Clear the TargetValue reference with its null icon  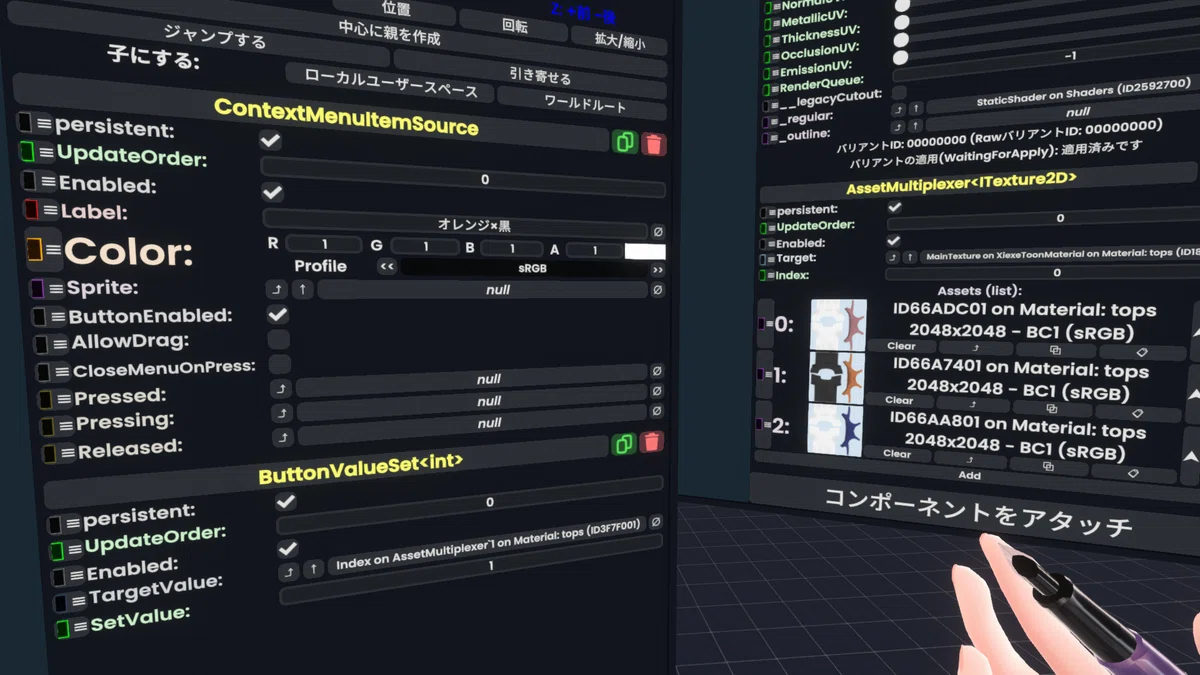(655, 522)
